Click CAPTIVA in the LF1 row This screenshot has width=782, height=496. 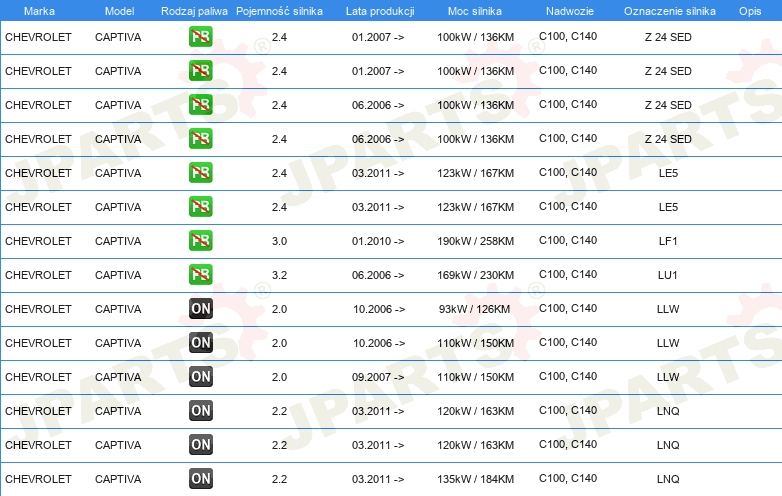click(x=118, y=241)
